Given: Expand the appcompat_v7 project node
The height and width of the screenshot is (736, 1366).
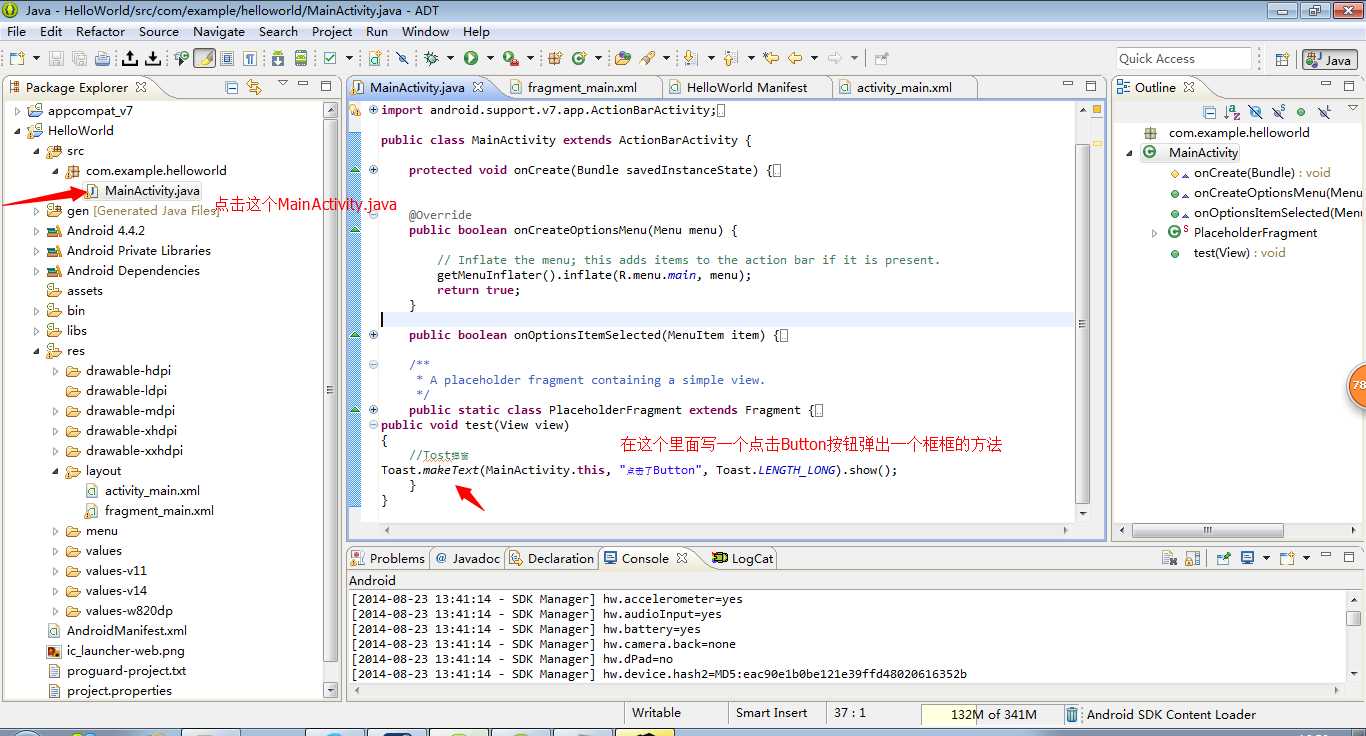Looking at the screenshot, I should (x=17, y=111).
